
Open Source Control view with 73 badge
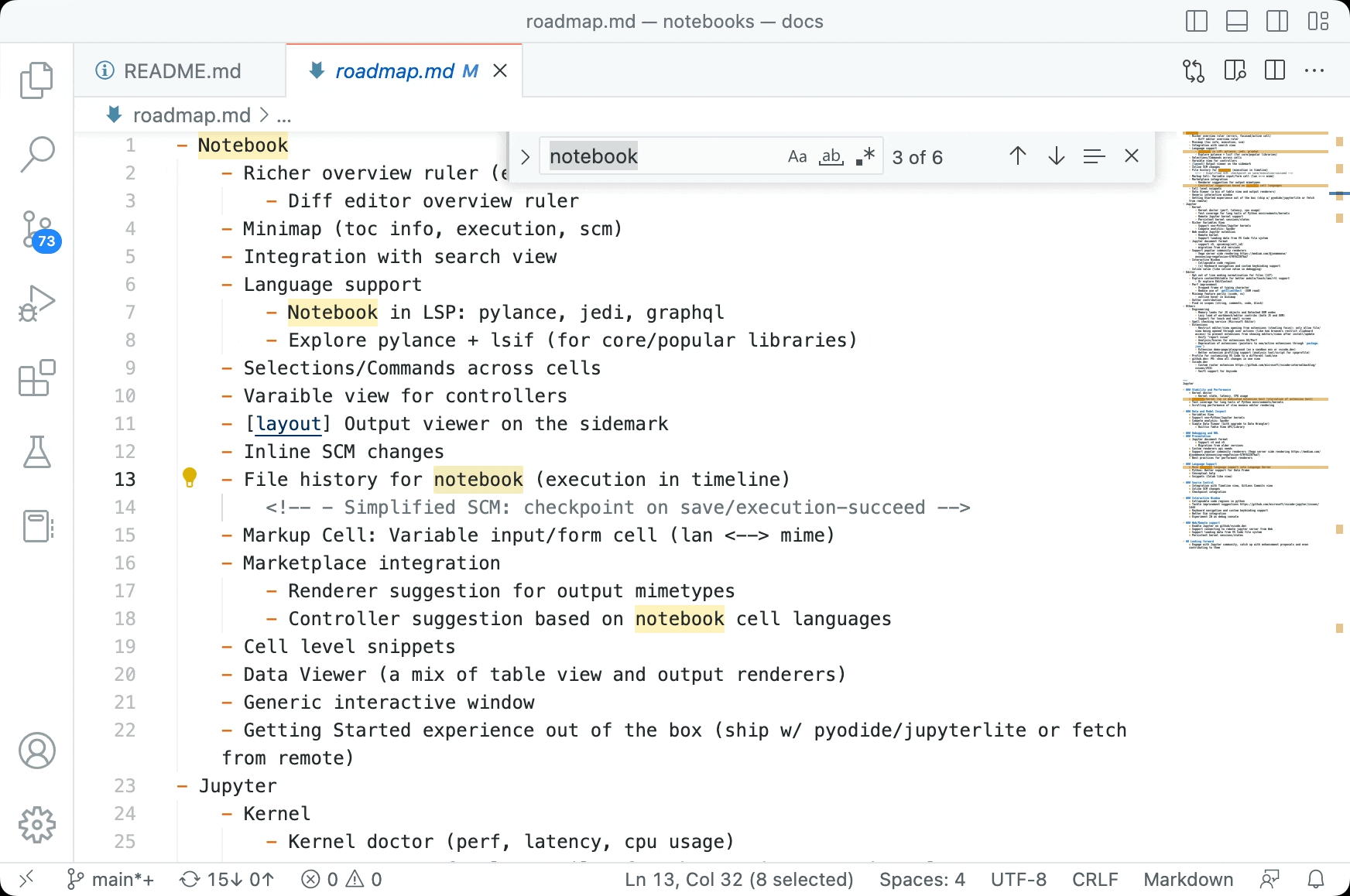click(x=36, y=230)
